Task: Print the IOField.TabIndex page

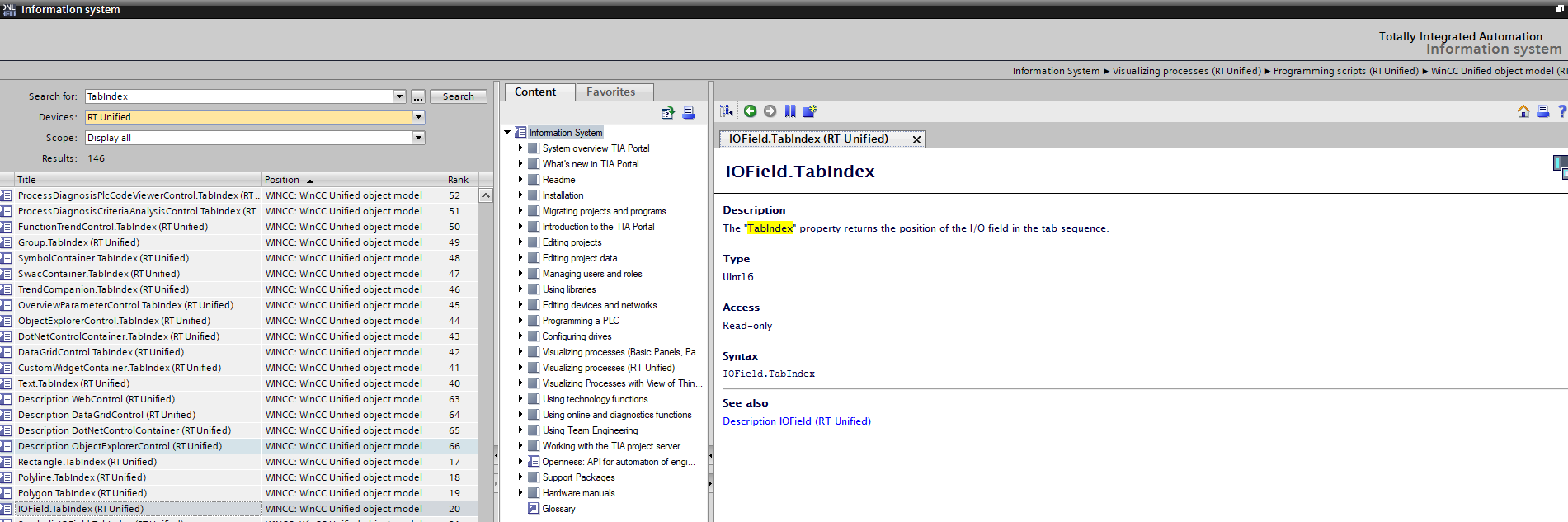Action: [1542, 111]
